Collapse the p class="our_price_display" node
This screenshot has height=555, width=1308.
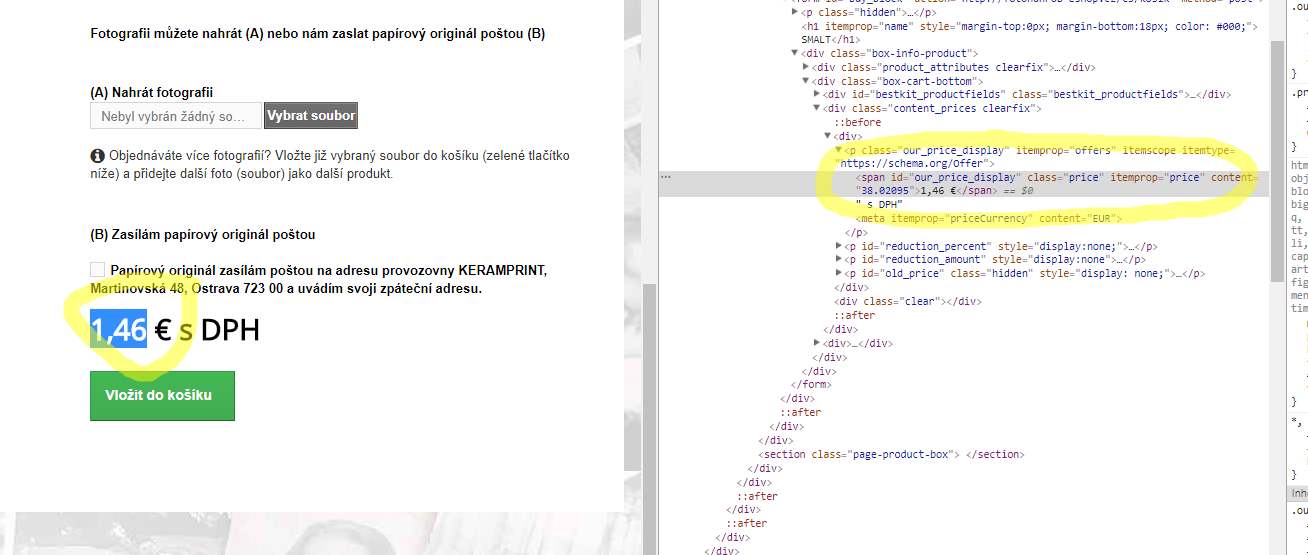(839, 150)
